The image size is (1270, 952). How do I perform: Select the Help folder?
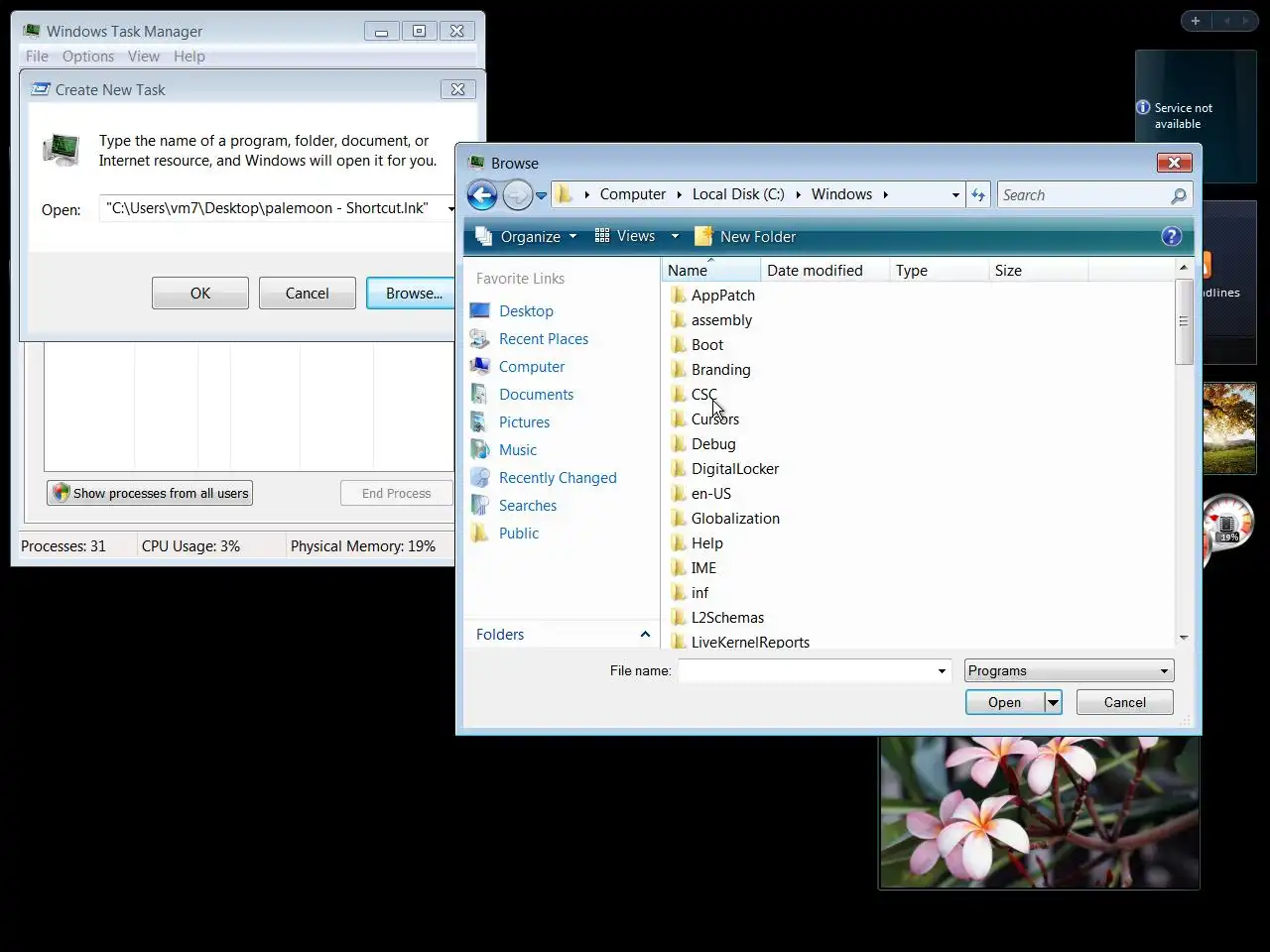707,543
